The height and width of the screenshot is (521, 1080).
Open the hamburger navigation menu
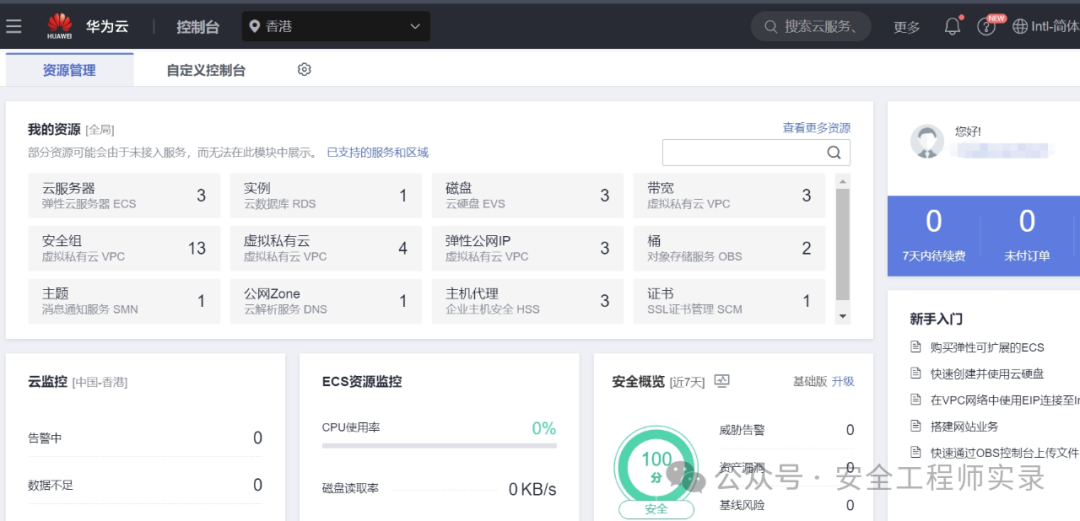14,26
